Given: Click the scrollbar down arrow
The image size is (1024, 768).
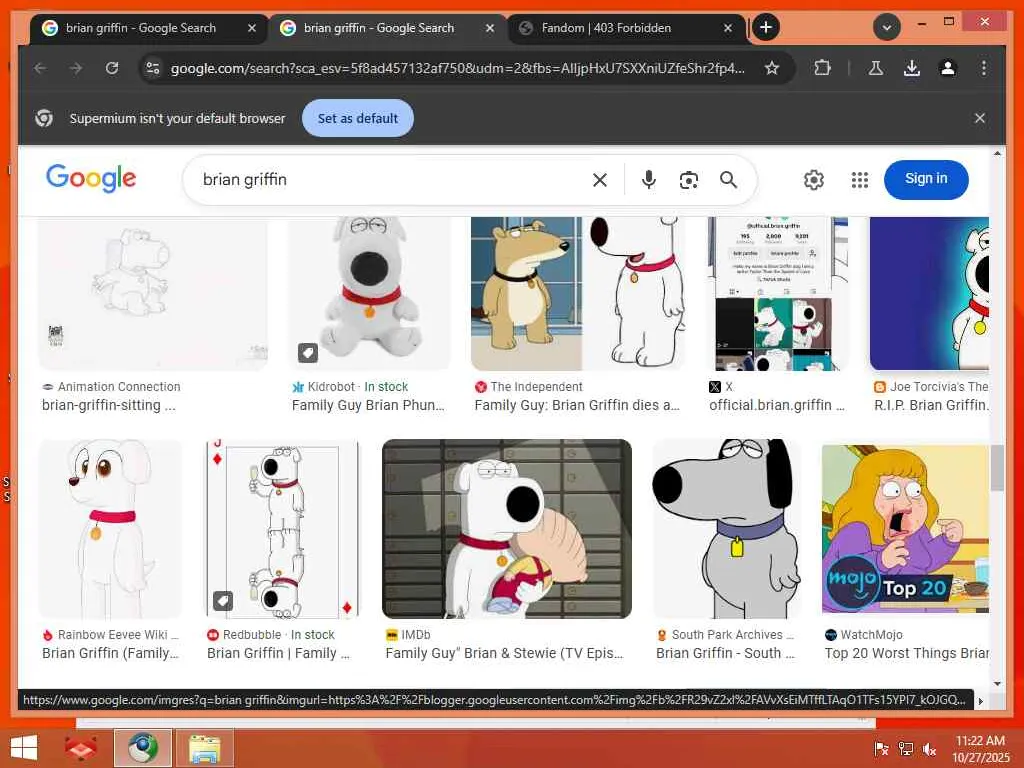Looking at the screenshot, I should click(997, 683).
